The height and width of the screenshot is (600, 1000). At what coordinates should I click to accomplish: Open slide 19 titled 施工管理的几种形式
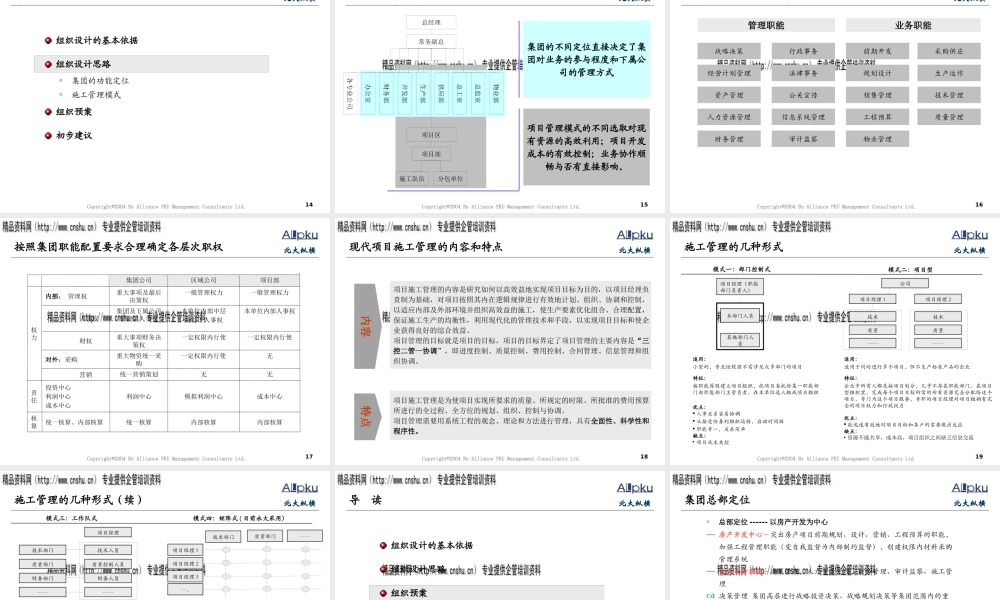(835, 342)
